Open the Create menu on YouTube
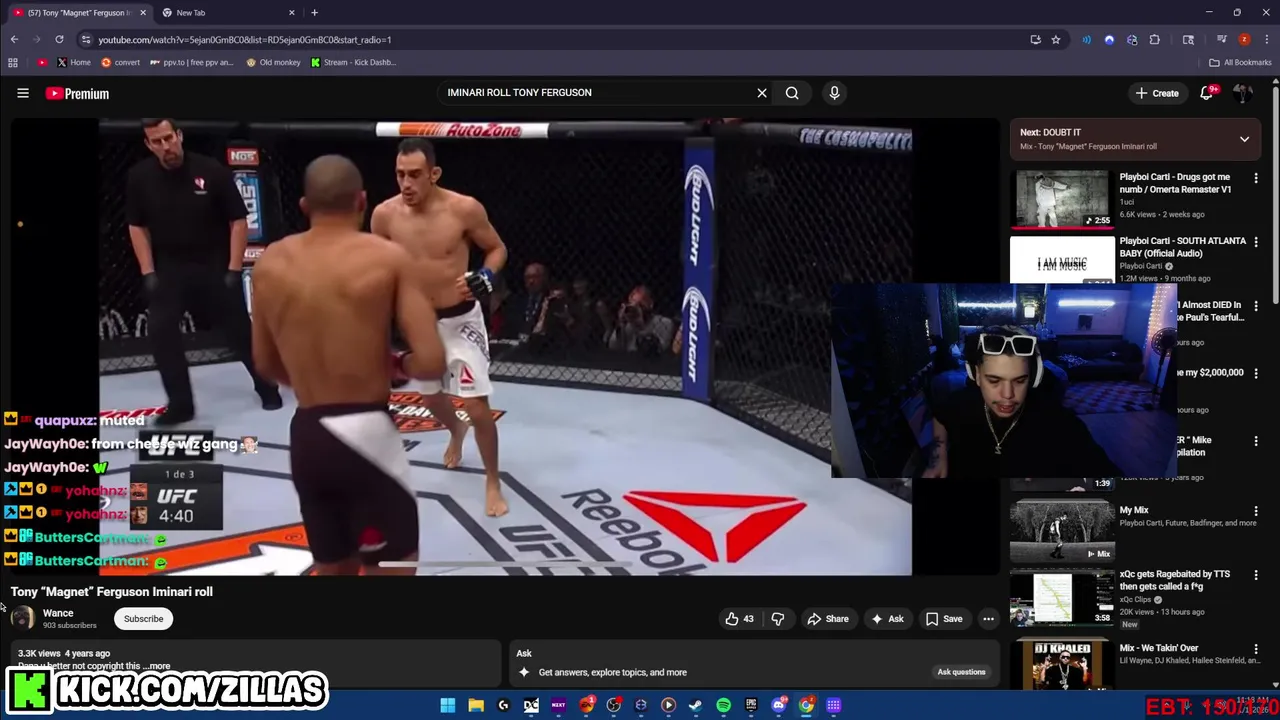This screenshot has height=720, width=1280. 1157,93
